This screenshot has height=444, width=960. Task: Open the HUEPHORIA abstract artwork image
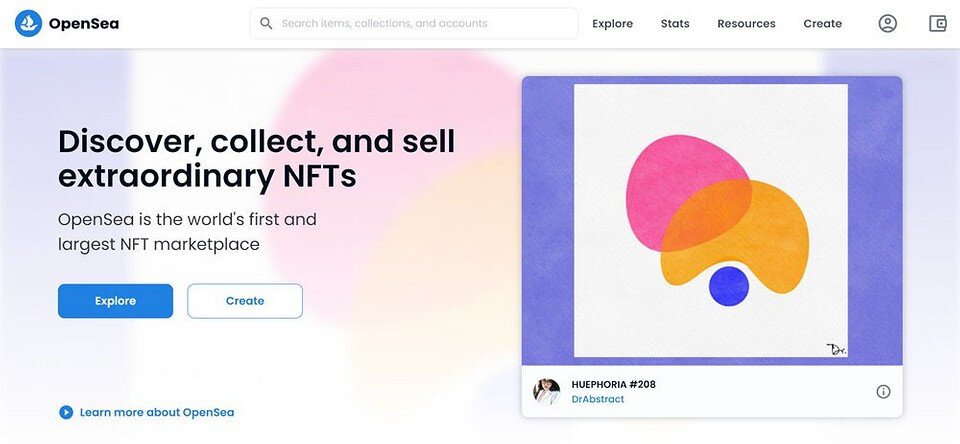711,220
